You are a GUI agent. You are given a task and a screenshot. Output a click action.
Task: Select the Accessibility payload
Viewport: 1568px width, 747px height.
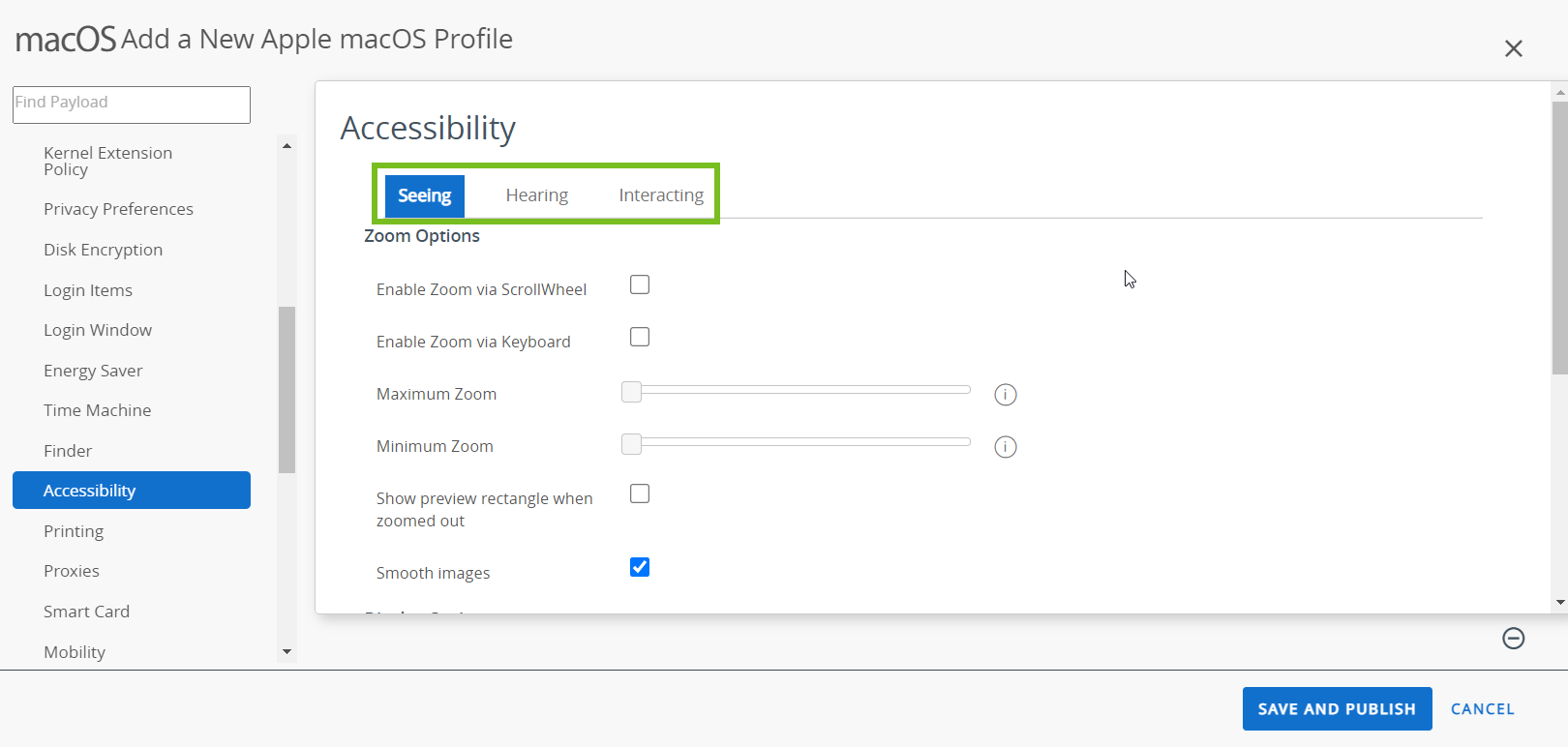pos(132,491)
